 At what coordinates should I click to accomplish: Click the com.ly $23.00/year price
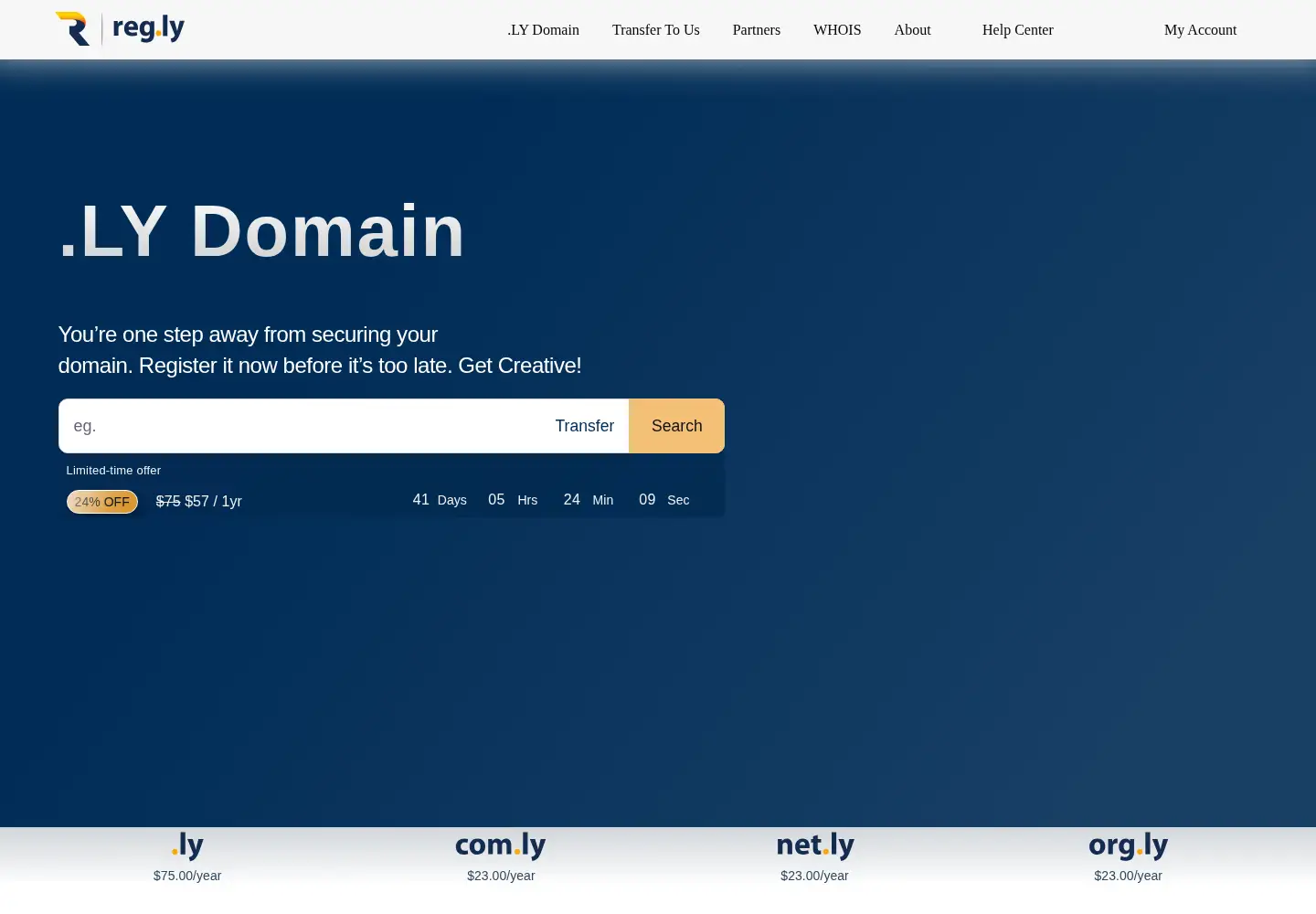click(501, 876)
